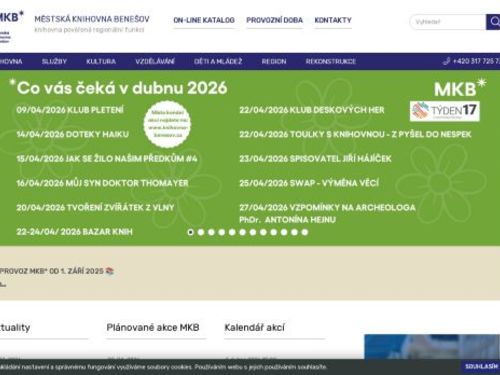The image size is (500, 375).
Task: Open the KULTURA menu
Action: (101, 62)
